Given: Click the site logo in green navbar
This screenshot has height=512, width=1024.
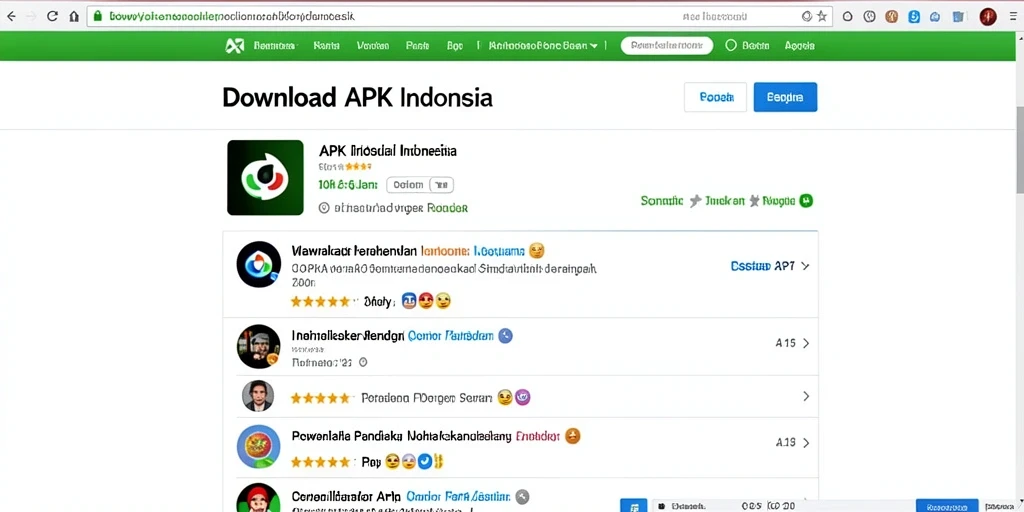Looking at the screenshot, I should pos(234,46).
